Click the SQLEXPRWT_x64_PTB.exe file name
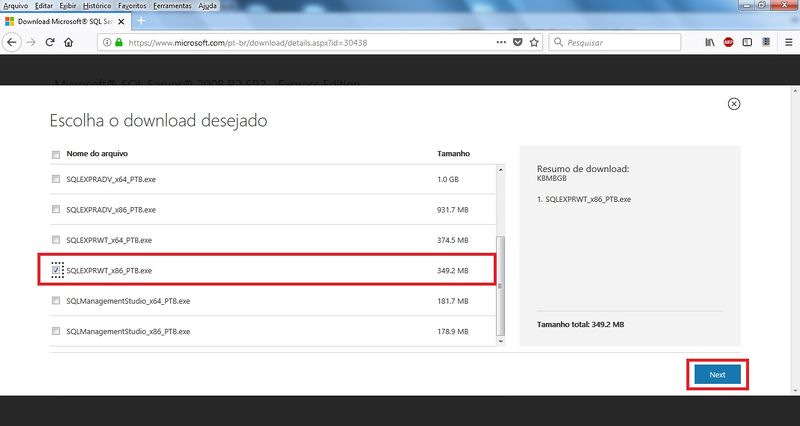Screen dimensions: 800x426 (x=109, y=240)
